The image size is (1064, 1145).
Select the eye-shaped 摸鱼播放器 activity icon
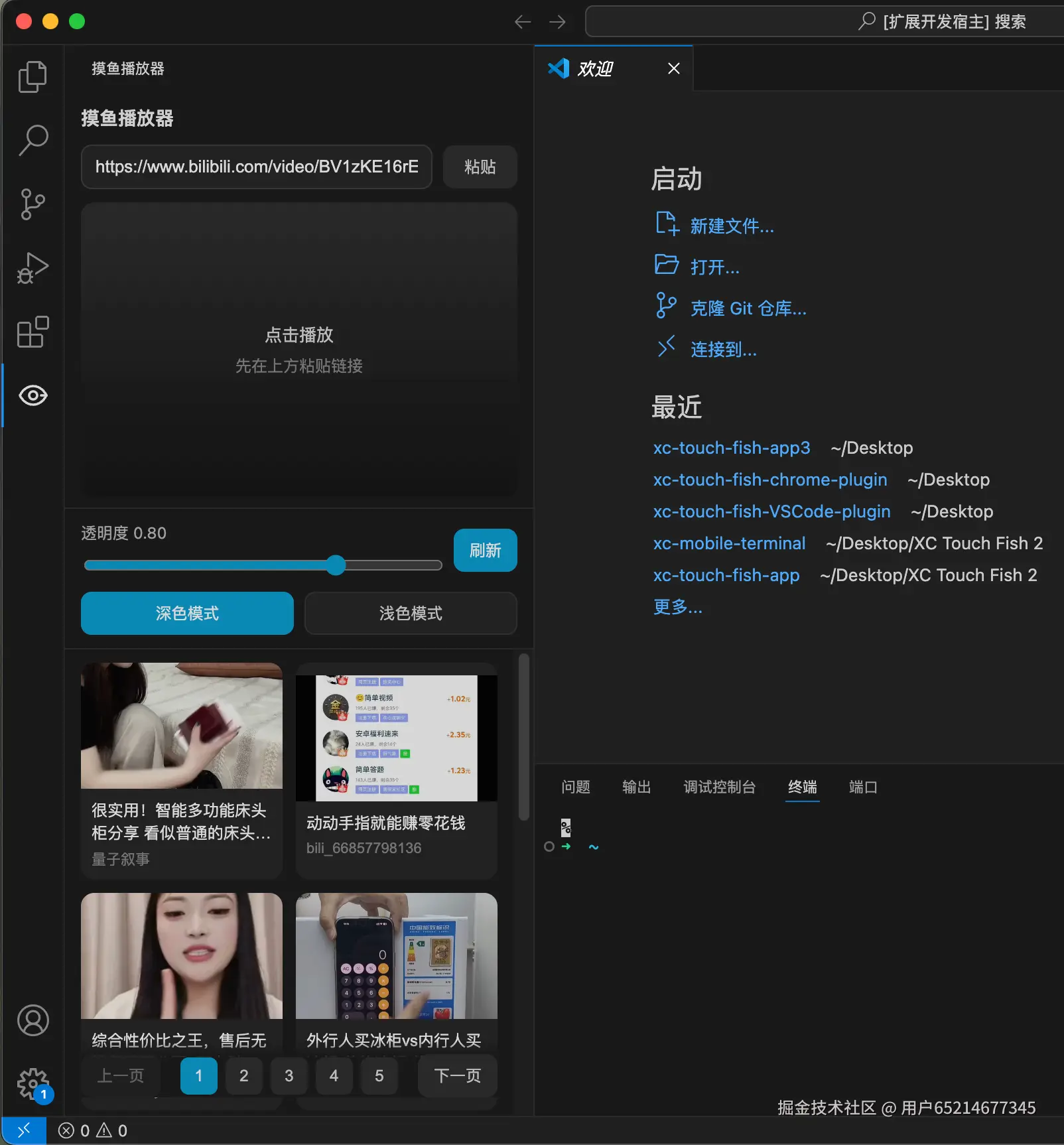tap(33, 395)
